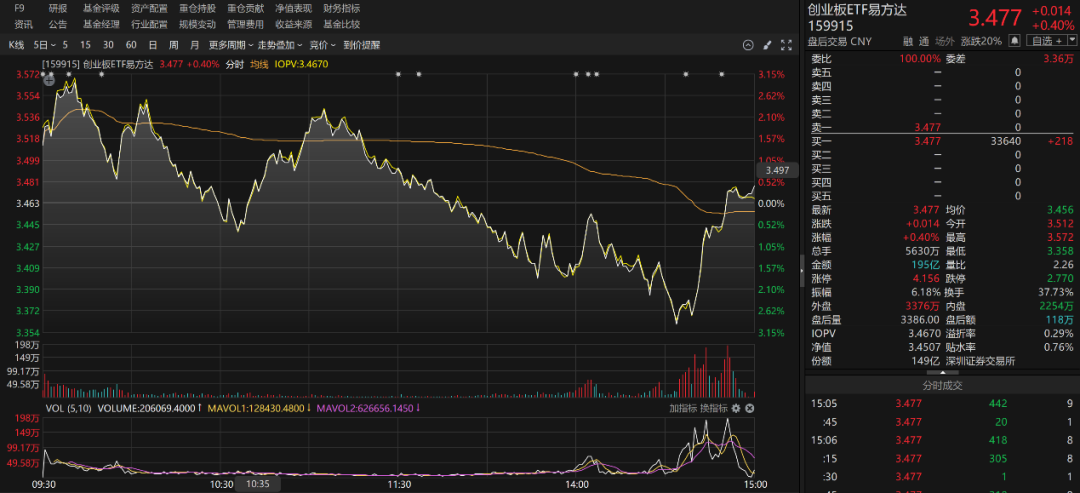The height and width of the screenshot is (493, 1080).
Task: Click the 3.497 price tag on axis
Action: (x=777, y=170)
